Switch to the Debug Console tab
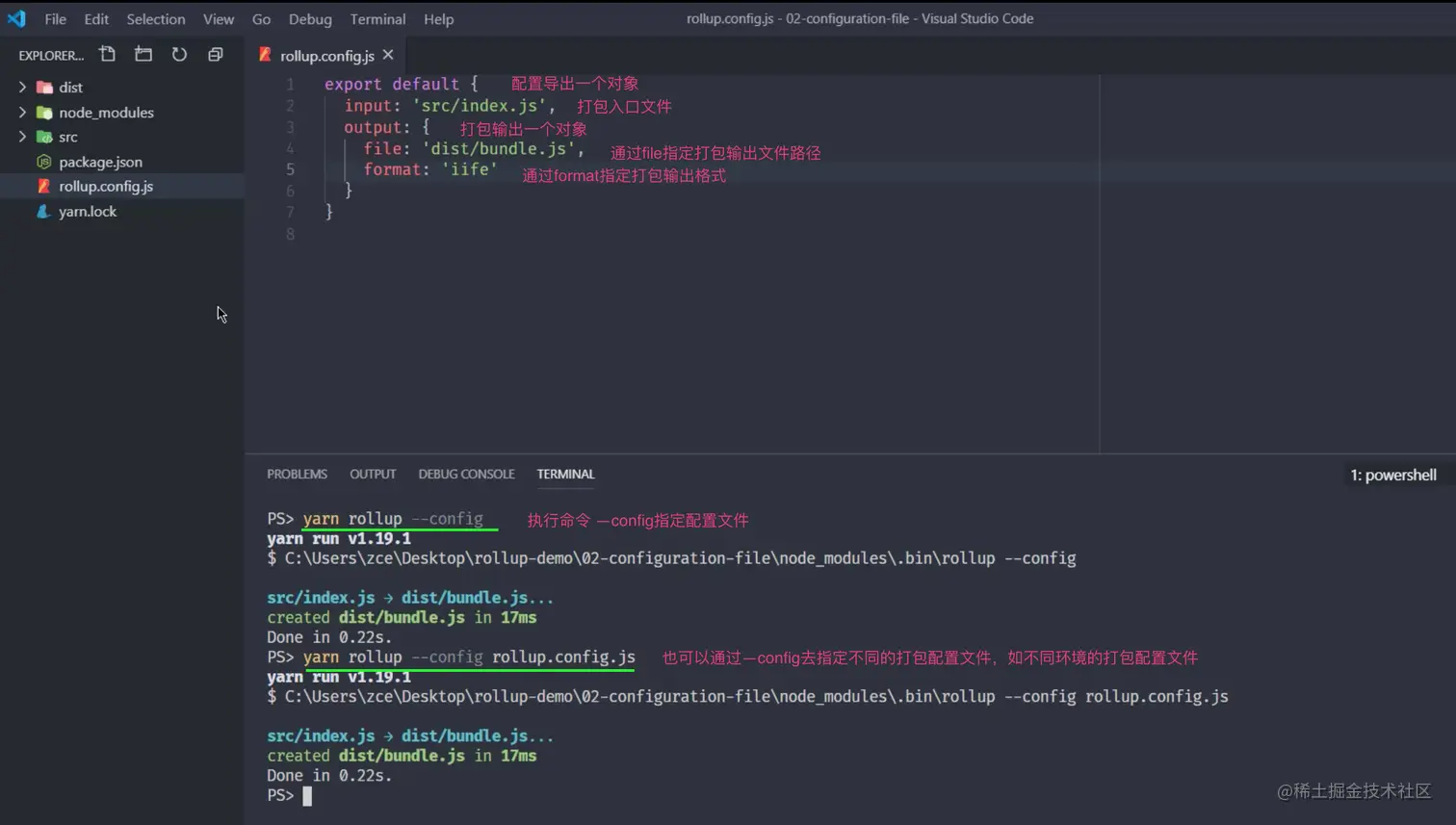The height and width of the screenshot is (825, 1456). [466, 475]
